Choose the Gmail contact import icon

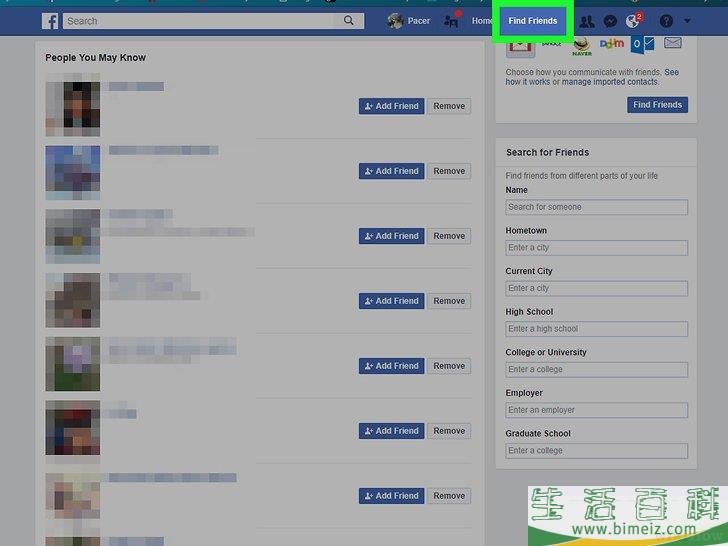[520, 47]
